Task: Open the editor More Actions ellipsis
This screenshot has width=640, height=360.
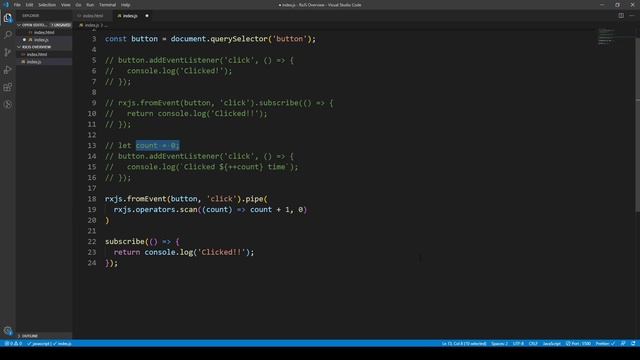Action: [631, 16]
